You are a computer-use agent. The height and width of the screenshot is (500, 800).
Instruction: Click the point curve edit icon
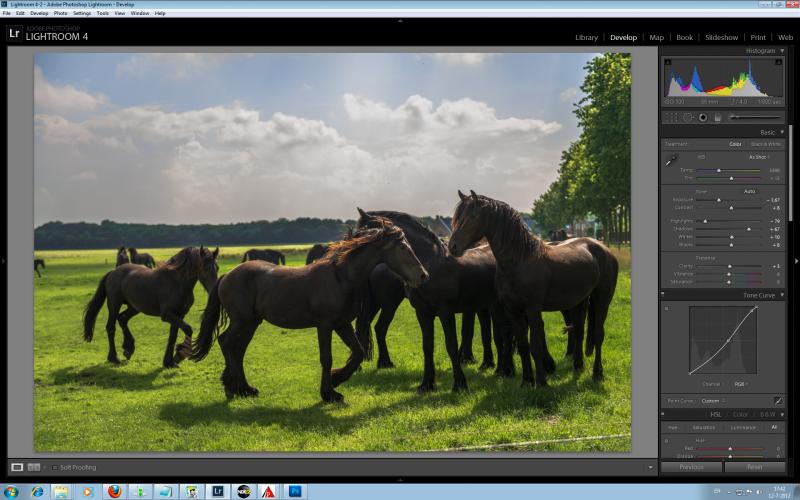point(778,401)
